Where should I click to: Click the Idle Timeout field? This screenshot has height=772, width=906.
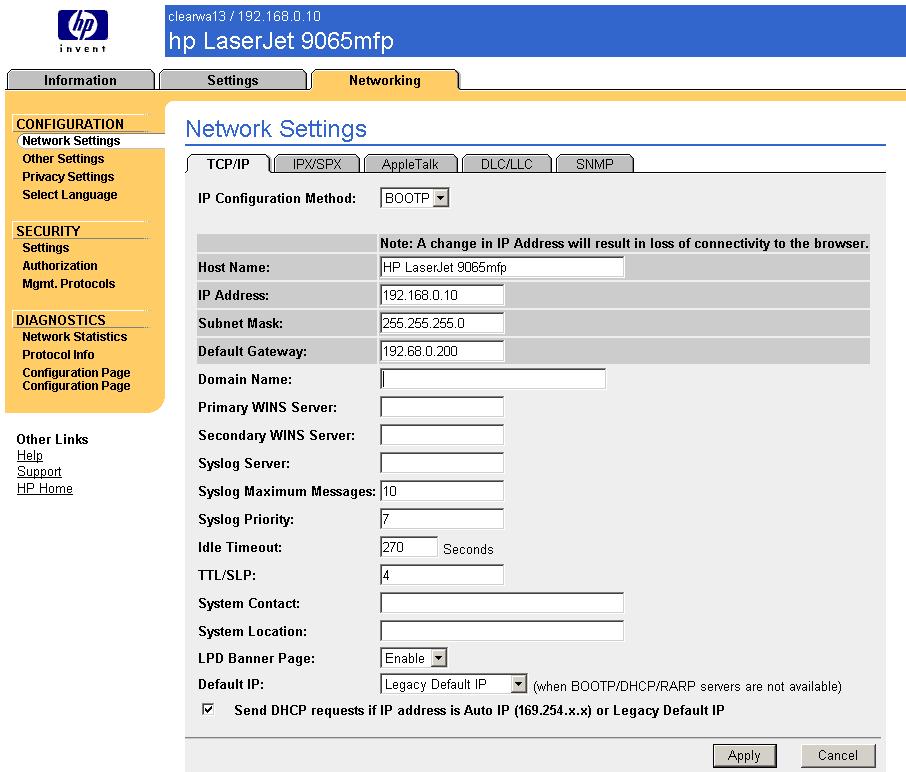[409, 547]
